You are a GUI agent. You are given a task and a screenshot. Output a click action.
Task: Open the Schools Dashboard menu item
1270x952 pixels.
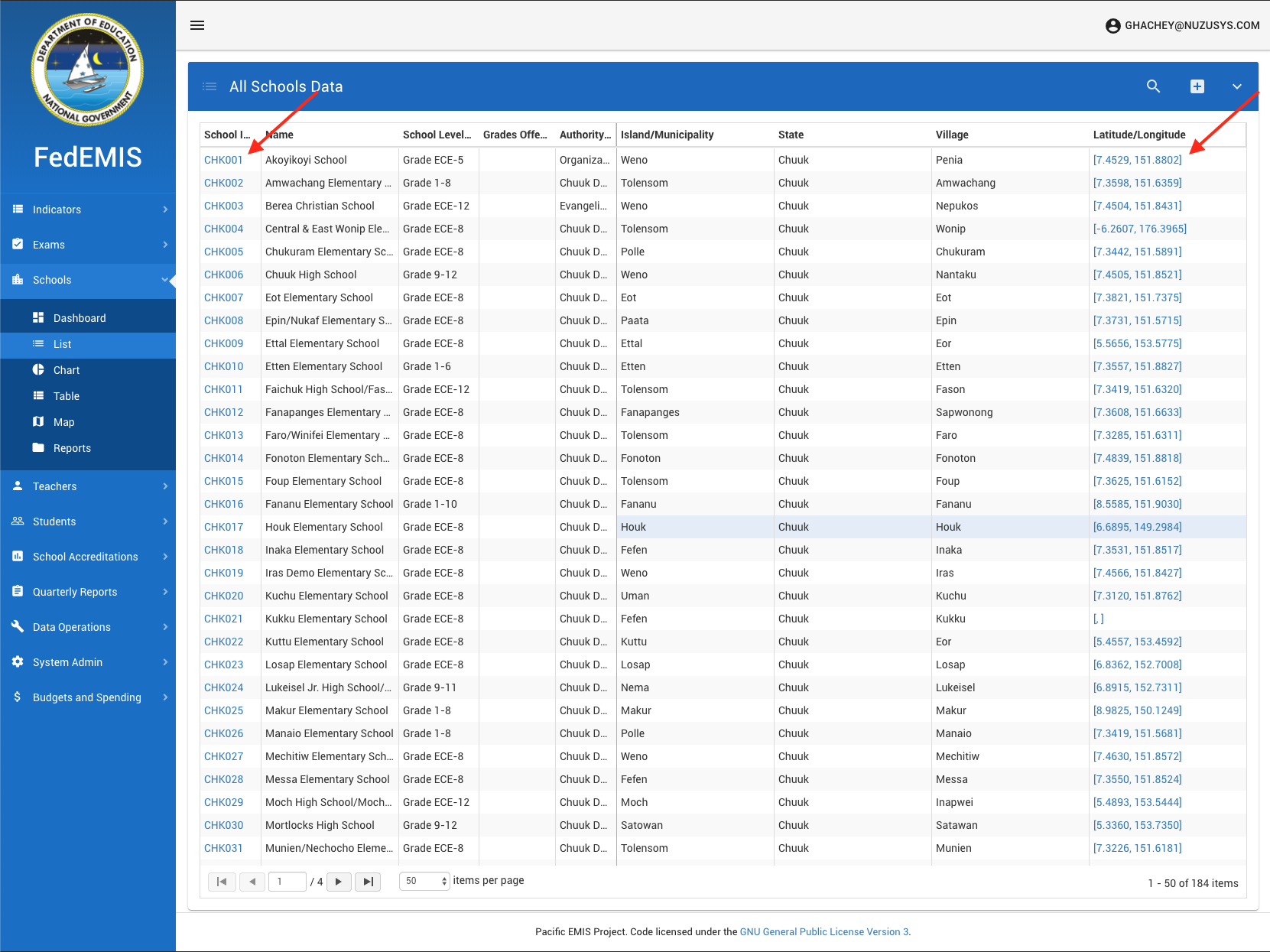[x=80, y=318]
